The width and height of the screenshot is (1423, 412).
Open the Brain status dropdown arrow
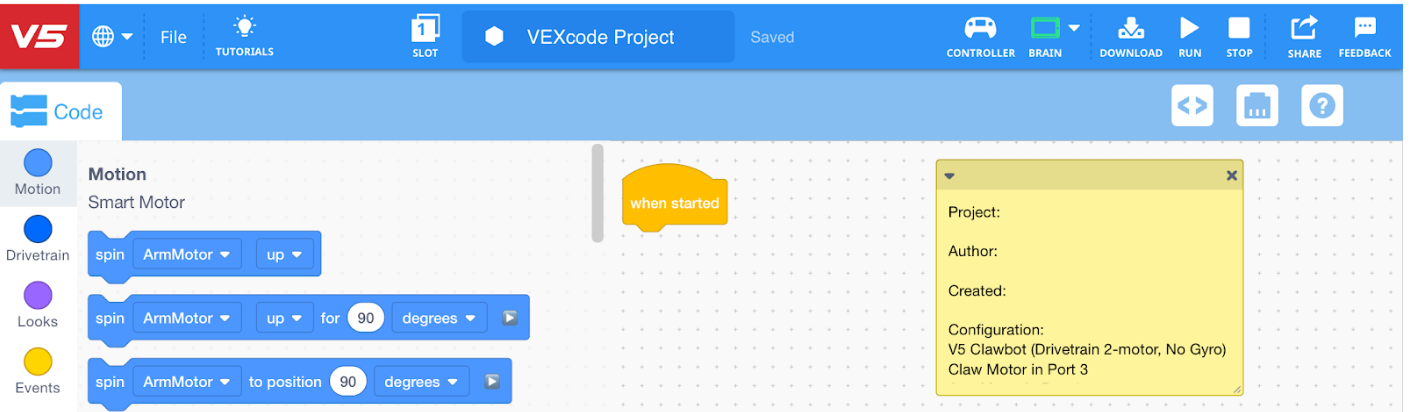coord(1074,28)
